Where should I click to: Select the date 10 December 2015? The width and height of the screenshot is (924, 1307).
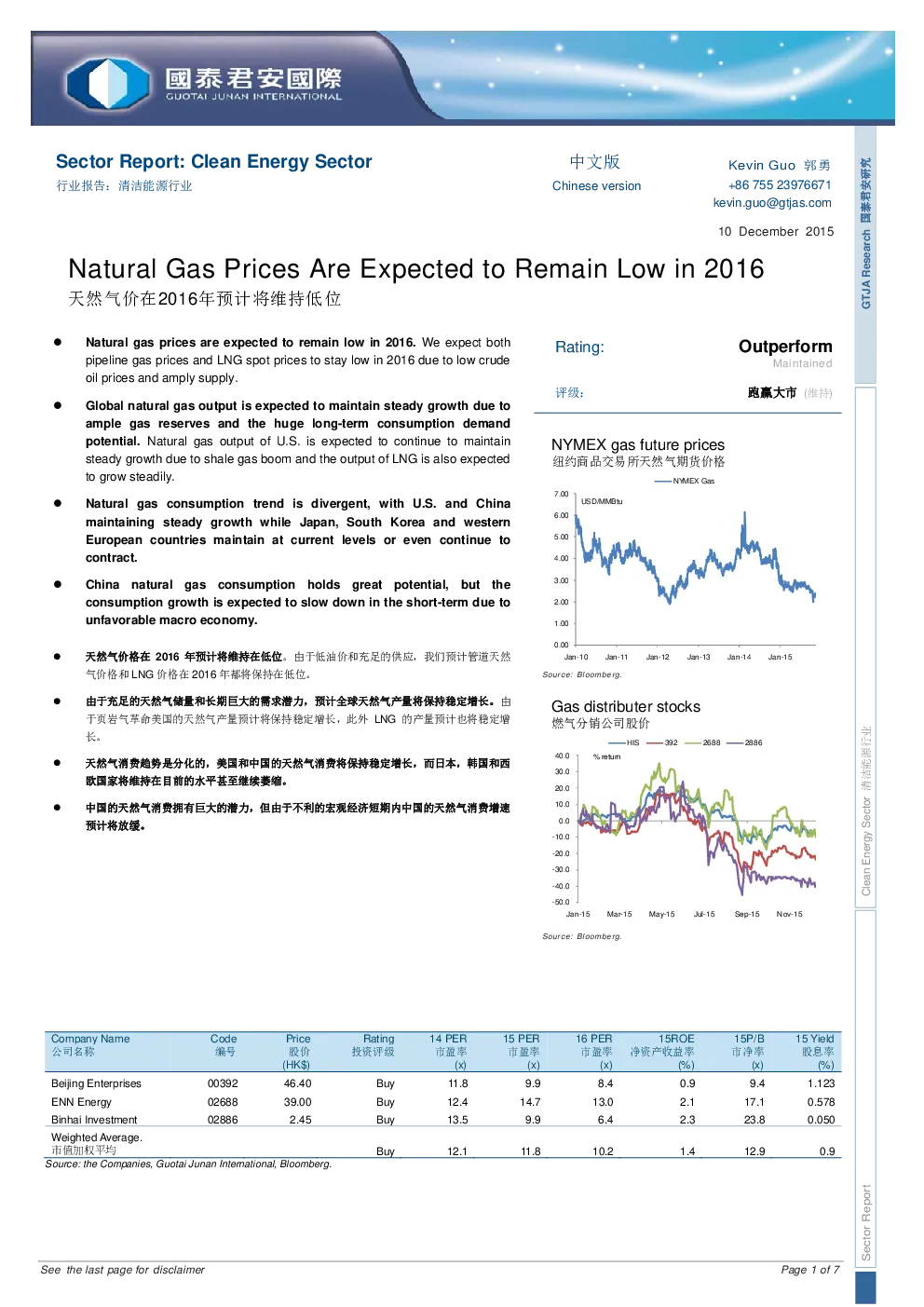[x=776, y=232]
